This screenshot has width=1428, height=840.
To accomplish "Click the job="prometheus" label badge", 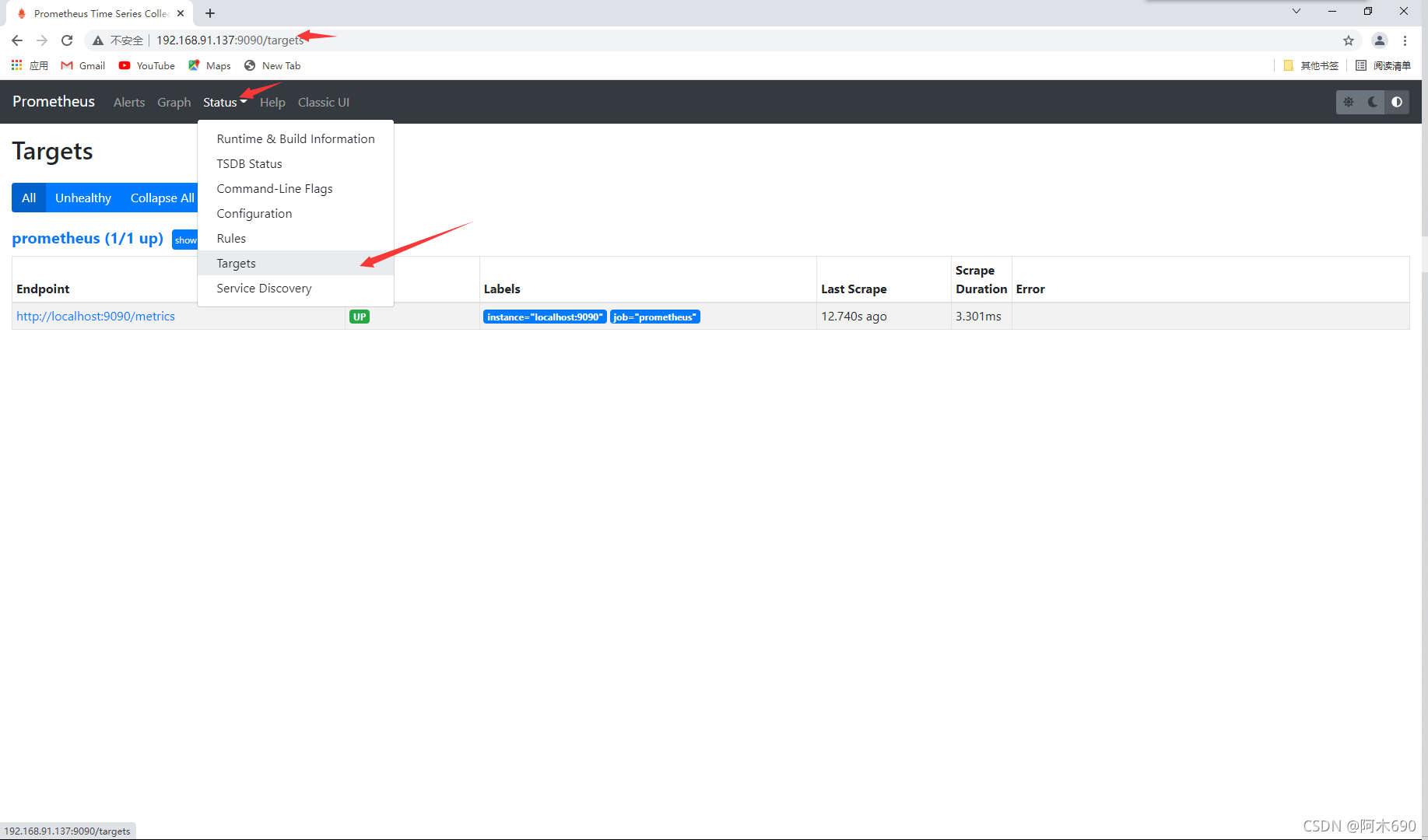I will 655,317.
